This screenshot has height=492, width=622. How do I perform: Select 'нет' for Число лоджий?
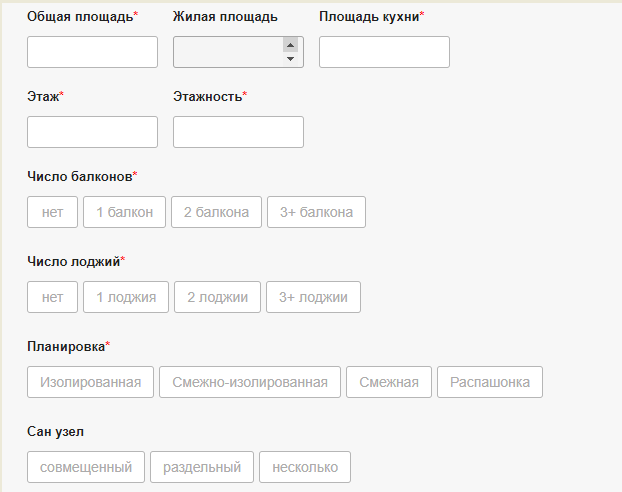[53, 297]
